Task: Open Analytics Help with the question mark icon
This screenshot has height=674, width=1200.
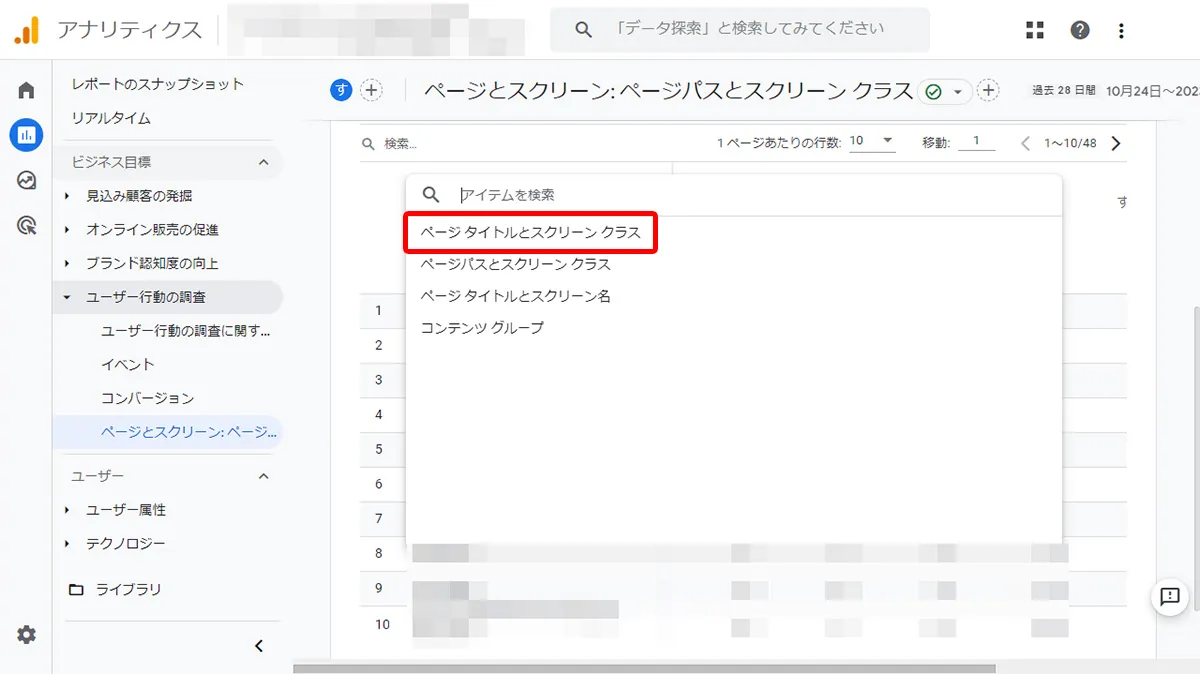Action: (1080, 29)
